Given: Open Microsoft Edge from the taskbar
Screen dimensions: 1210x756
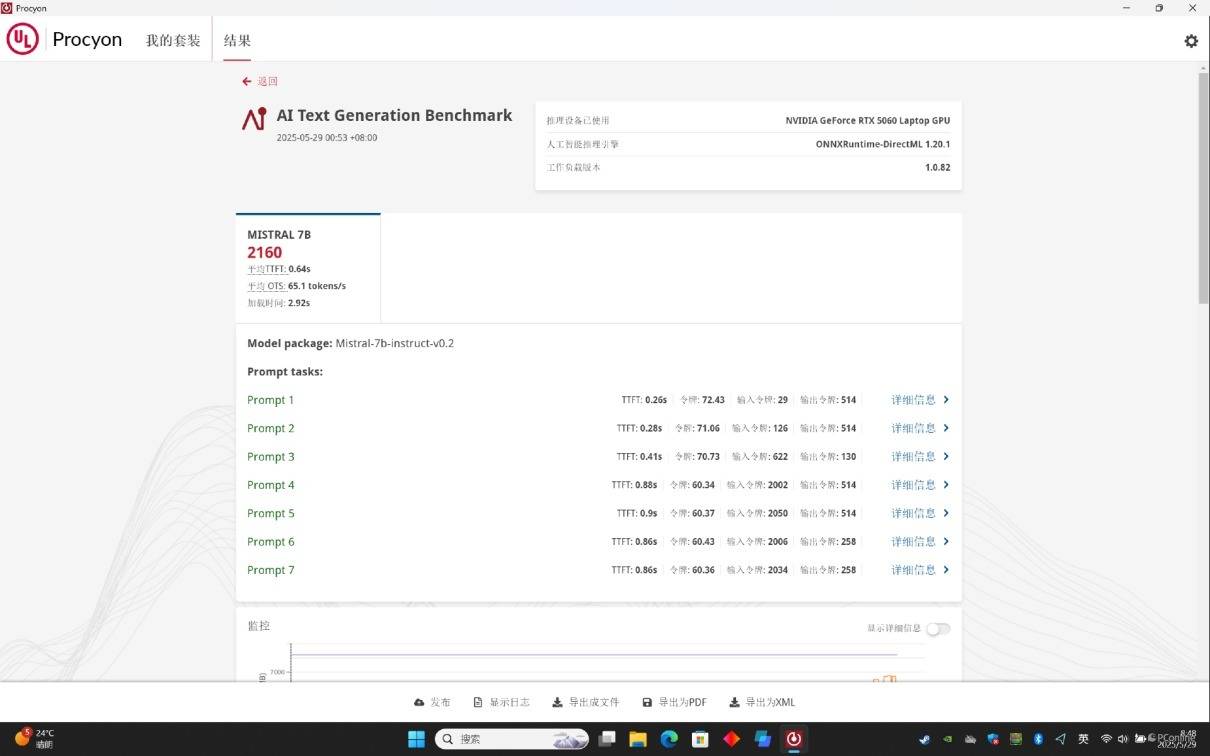Looking at the screenshot, I should pyautogui.click(x=669, y=739).
